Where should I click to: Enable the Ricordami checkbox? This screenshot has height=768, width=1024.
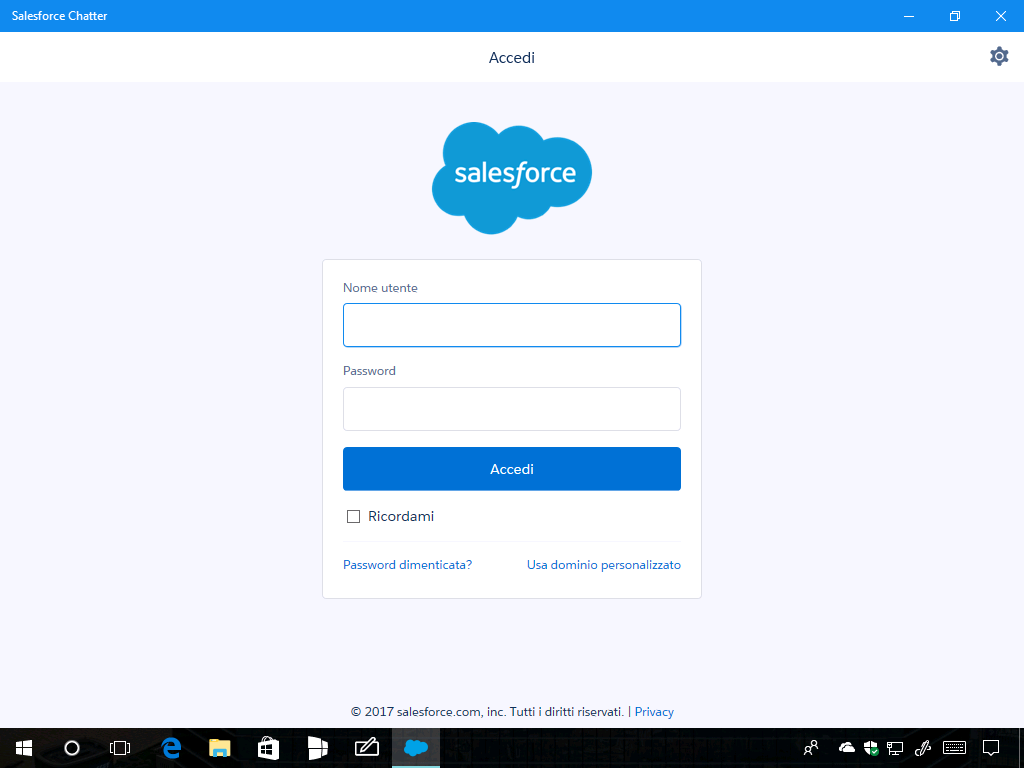tap(353, 517)
